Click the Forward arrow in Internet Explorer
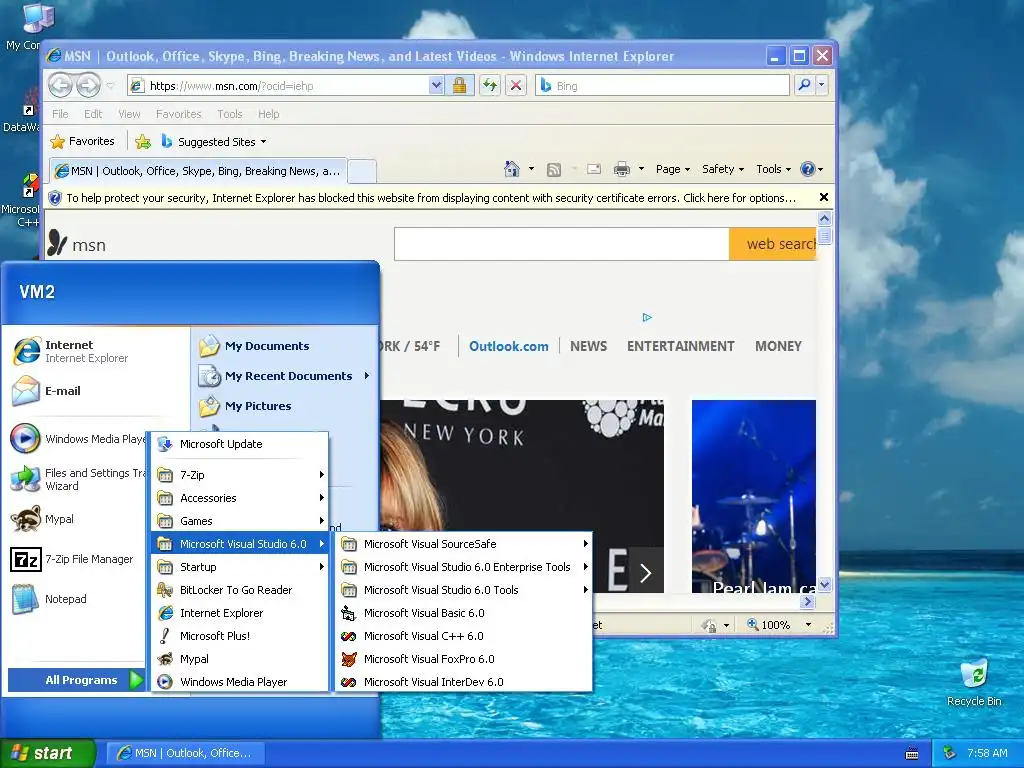The image size is (1024, 768). (88, 85)
